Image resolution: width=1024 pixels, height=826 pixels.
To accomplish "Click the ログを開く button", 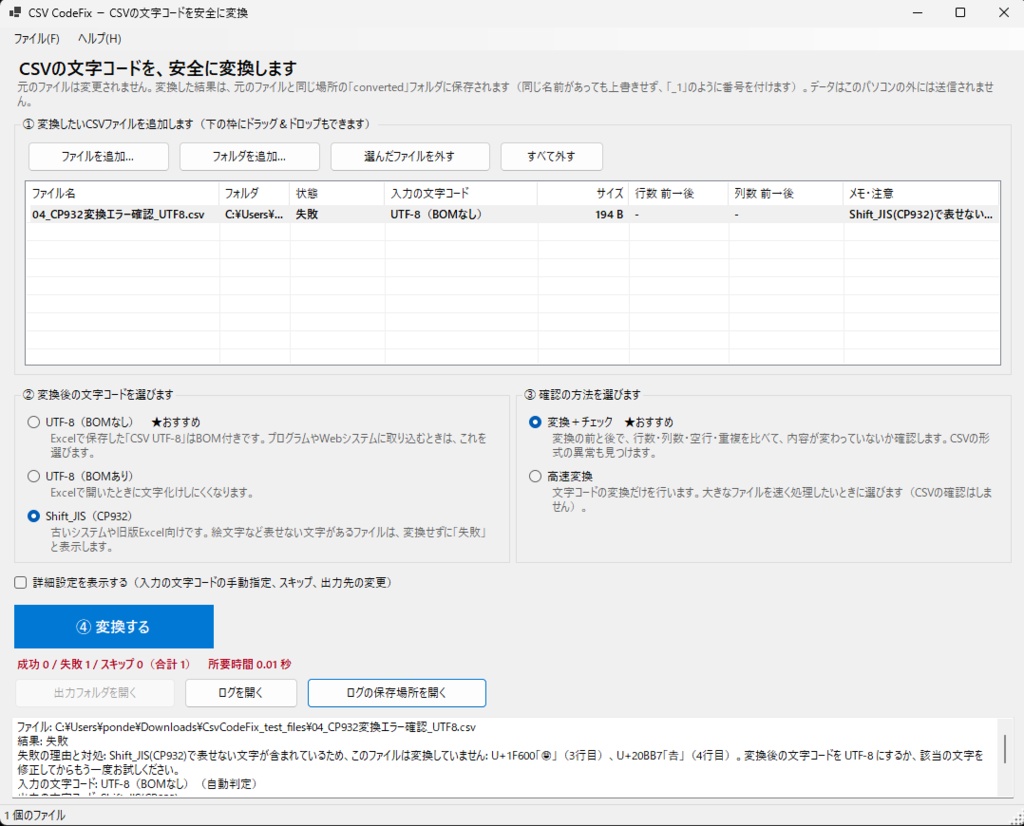I will click(241, 693).
